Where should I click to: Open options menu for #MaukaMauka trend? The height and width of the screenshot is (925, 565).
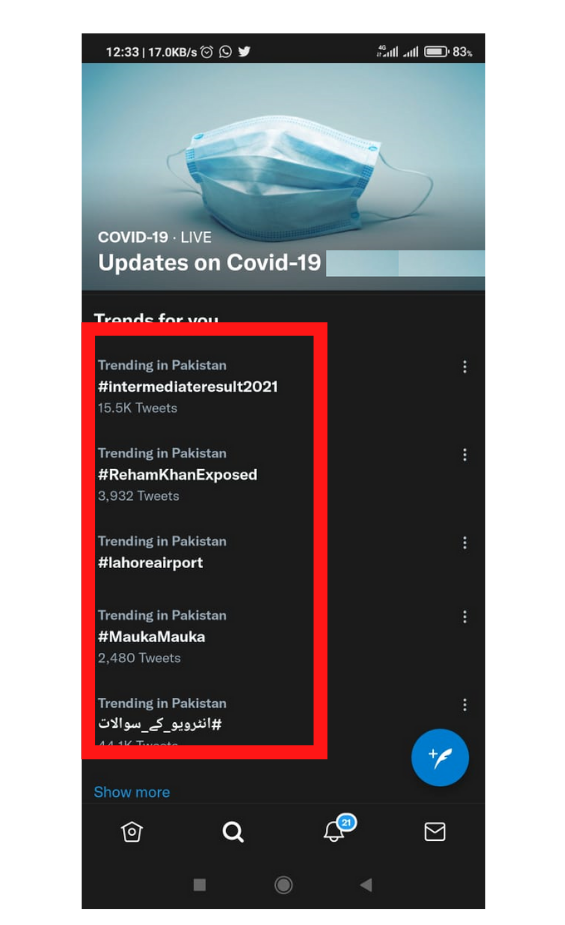pyautogui.click(x=465, y=617)
